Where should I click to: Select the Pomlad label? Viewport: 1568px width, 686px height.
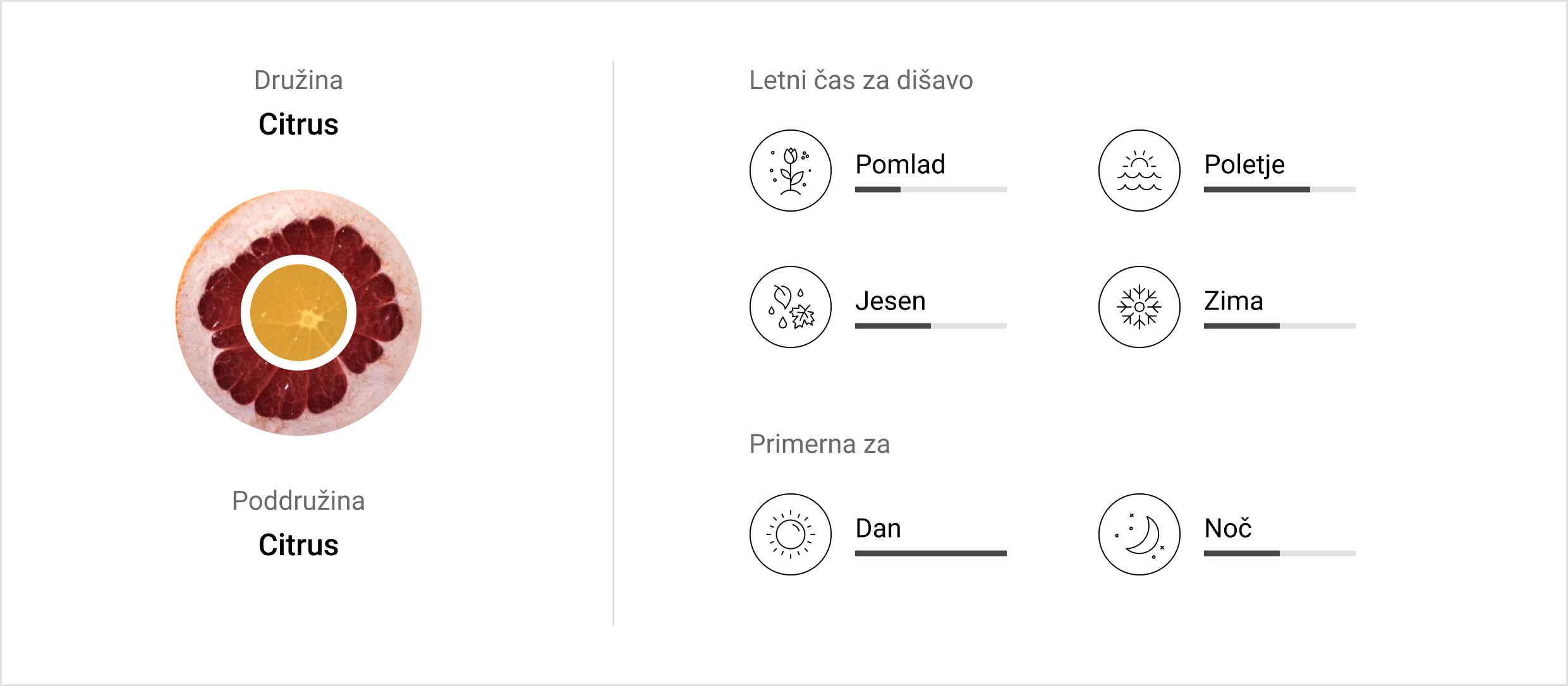pyautogui.click(x=900, y=164)
